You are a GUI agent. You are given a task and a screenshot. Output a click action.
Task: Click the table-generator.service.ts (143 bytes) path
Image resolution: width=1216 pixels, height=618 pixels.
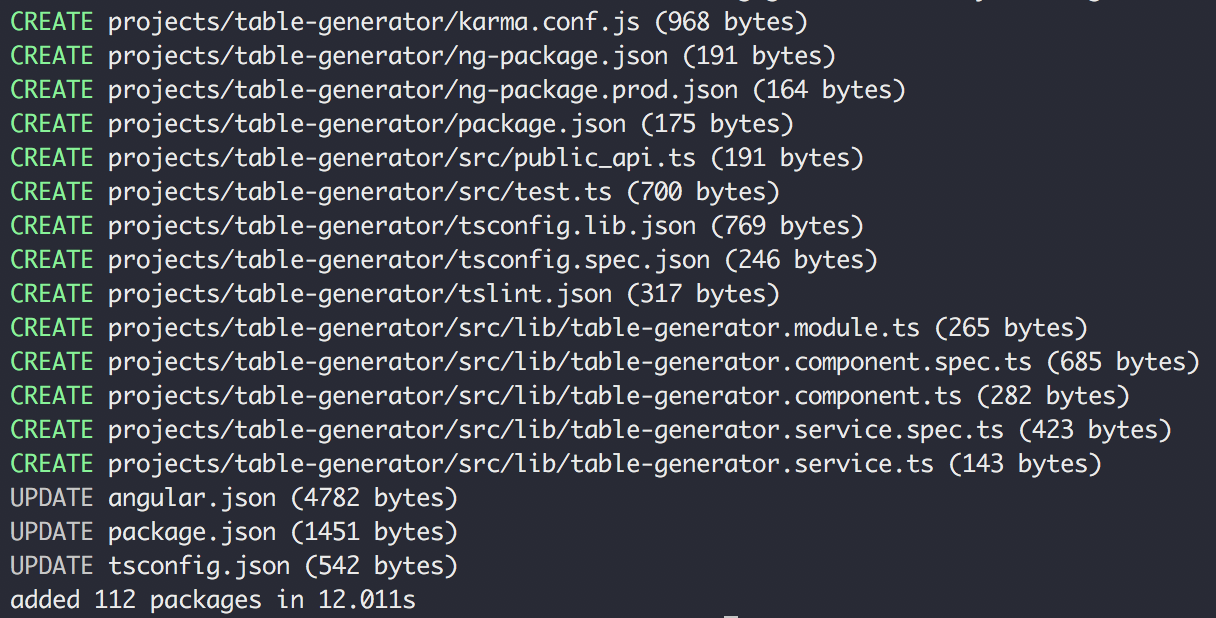coord(521,464)
